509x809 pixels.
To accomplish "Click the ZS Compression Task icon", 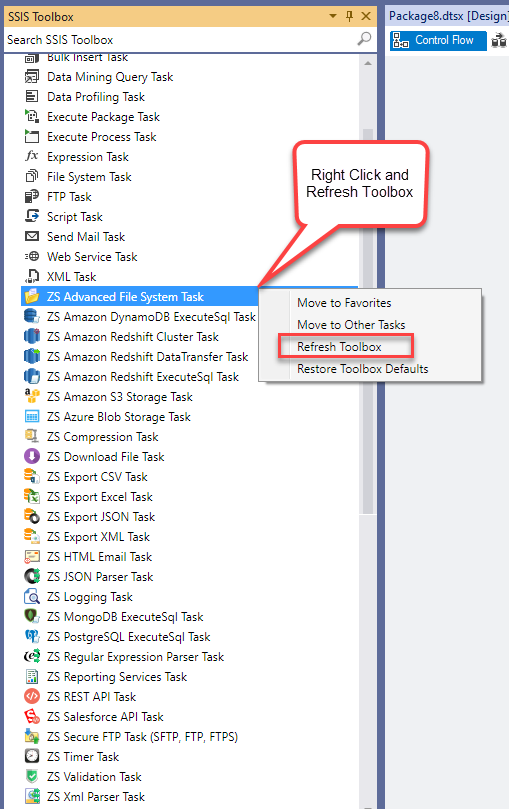I will (32, 436).
